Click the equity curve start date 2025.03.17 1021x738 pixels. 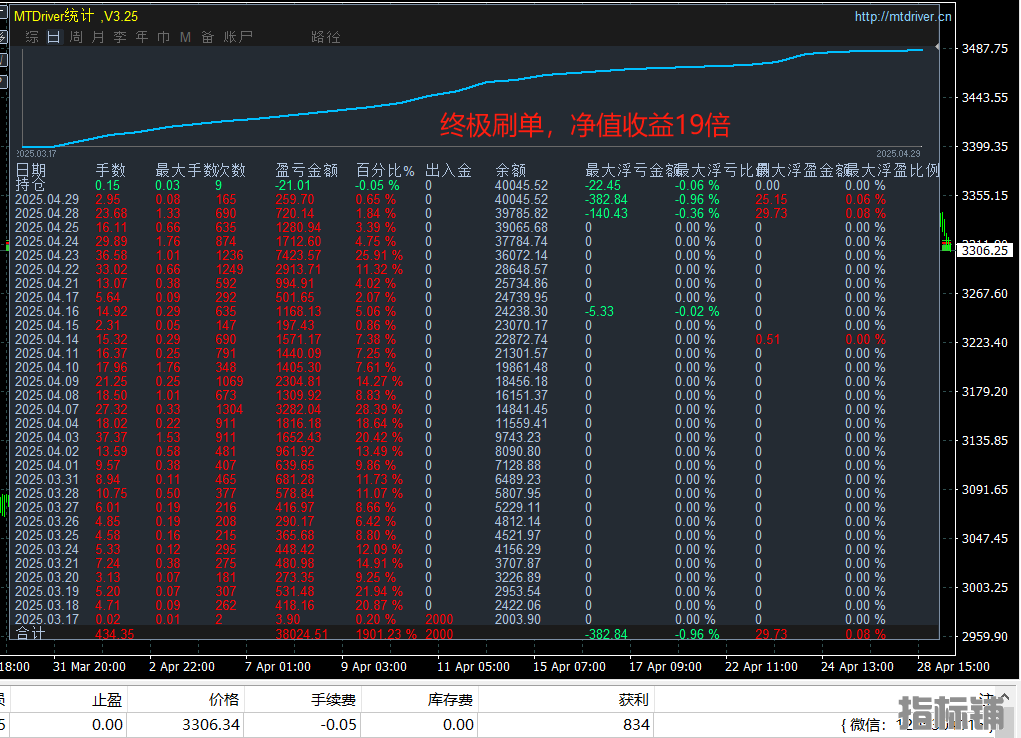tap(36, 154)
